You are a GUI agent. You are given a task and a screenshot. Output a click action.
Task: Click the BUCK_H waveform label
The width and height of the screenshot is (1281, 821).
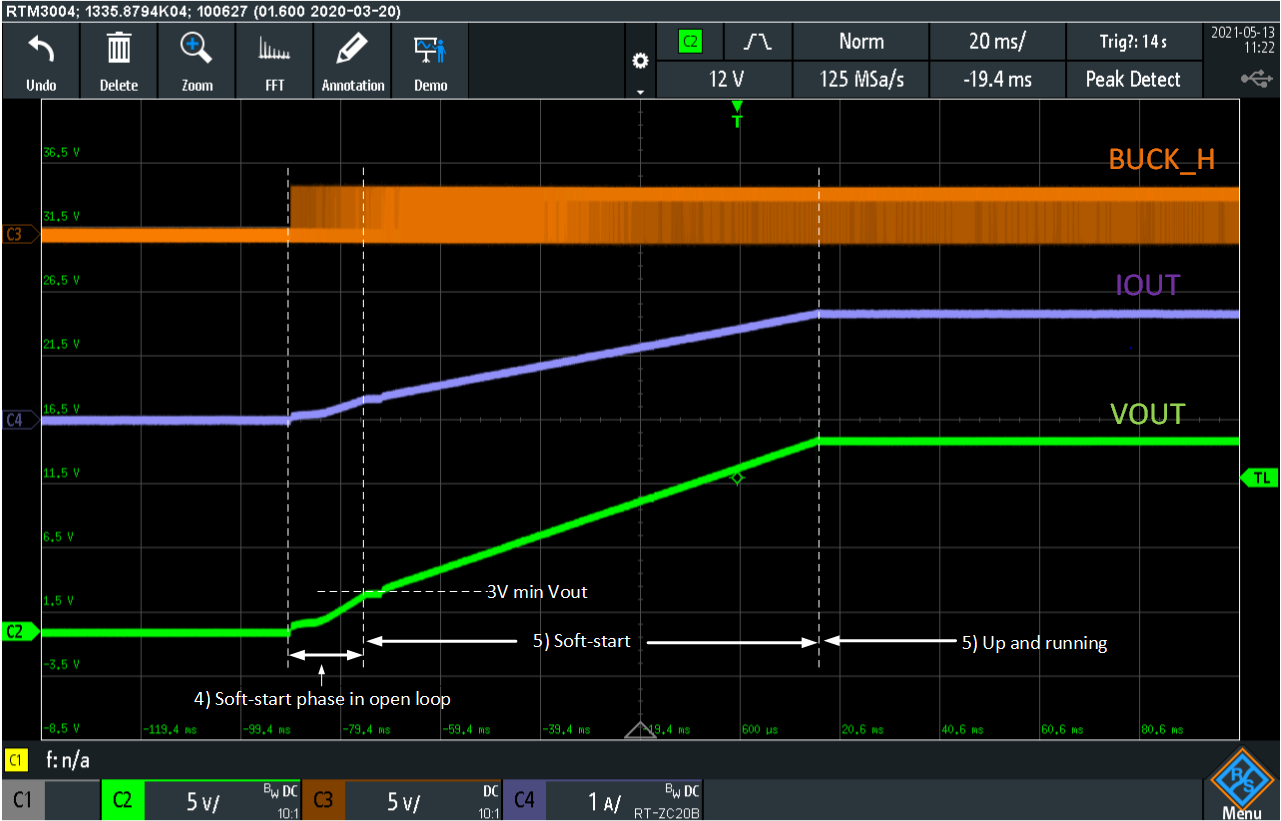[1161, 159]
